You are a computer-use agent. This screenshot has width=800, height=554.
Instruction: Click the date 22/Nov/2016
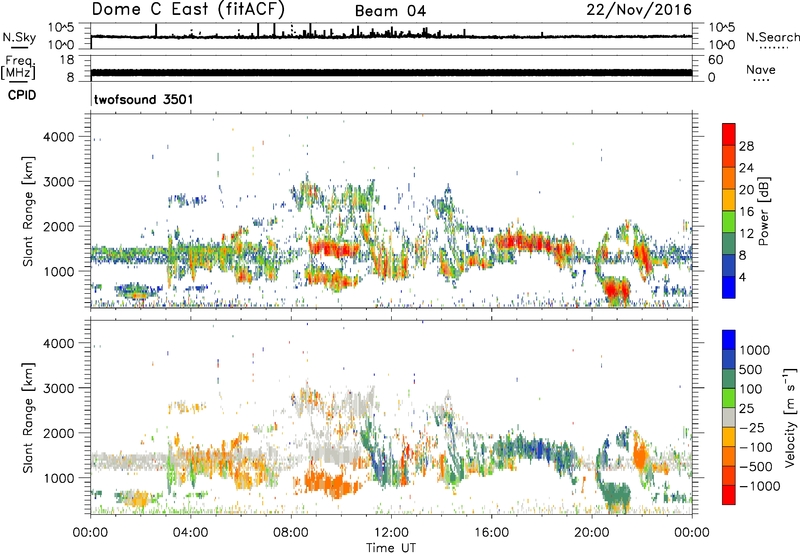(639, 9)
